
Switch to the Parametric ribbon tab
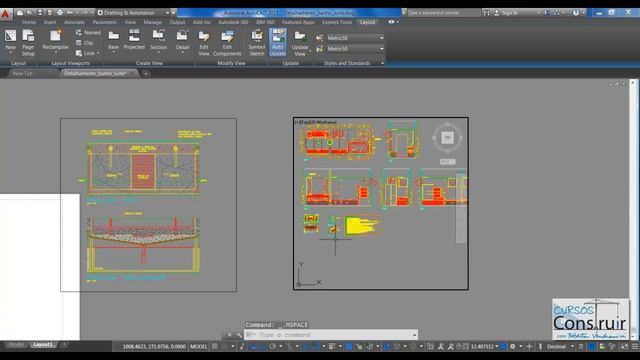click(104, 22)
